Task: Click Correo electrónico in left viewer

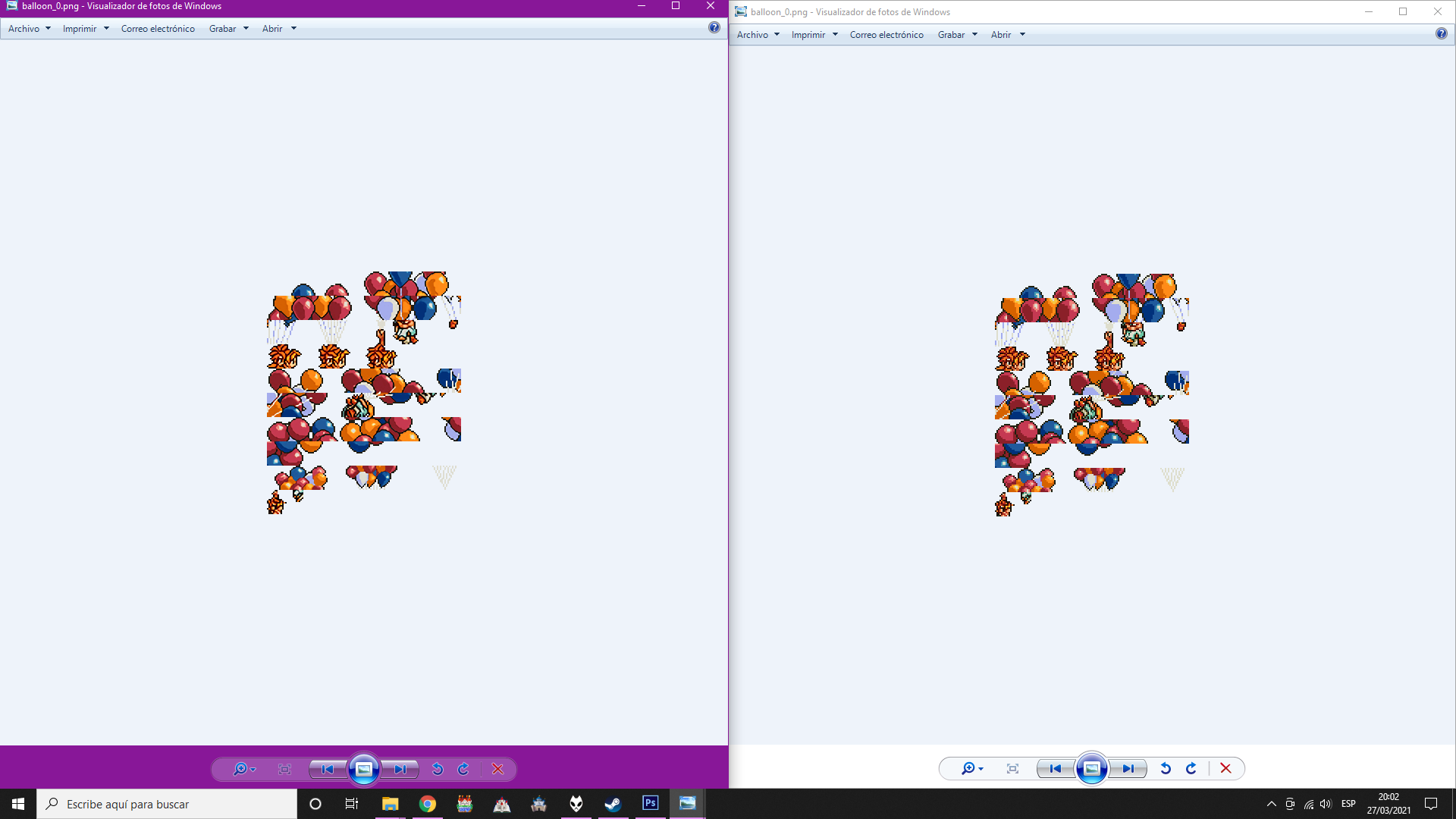Action: point(158,29)
